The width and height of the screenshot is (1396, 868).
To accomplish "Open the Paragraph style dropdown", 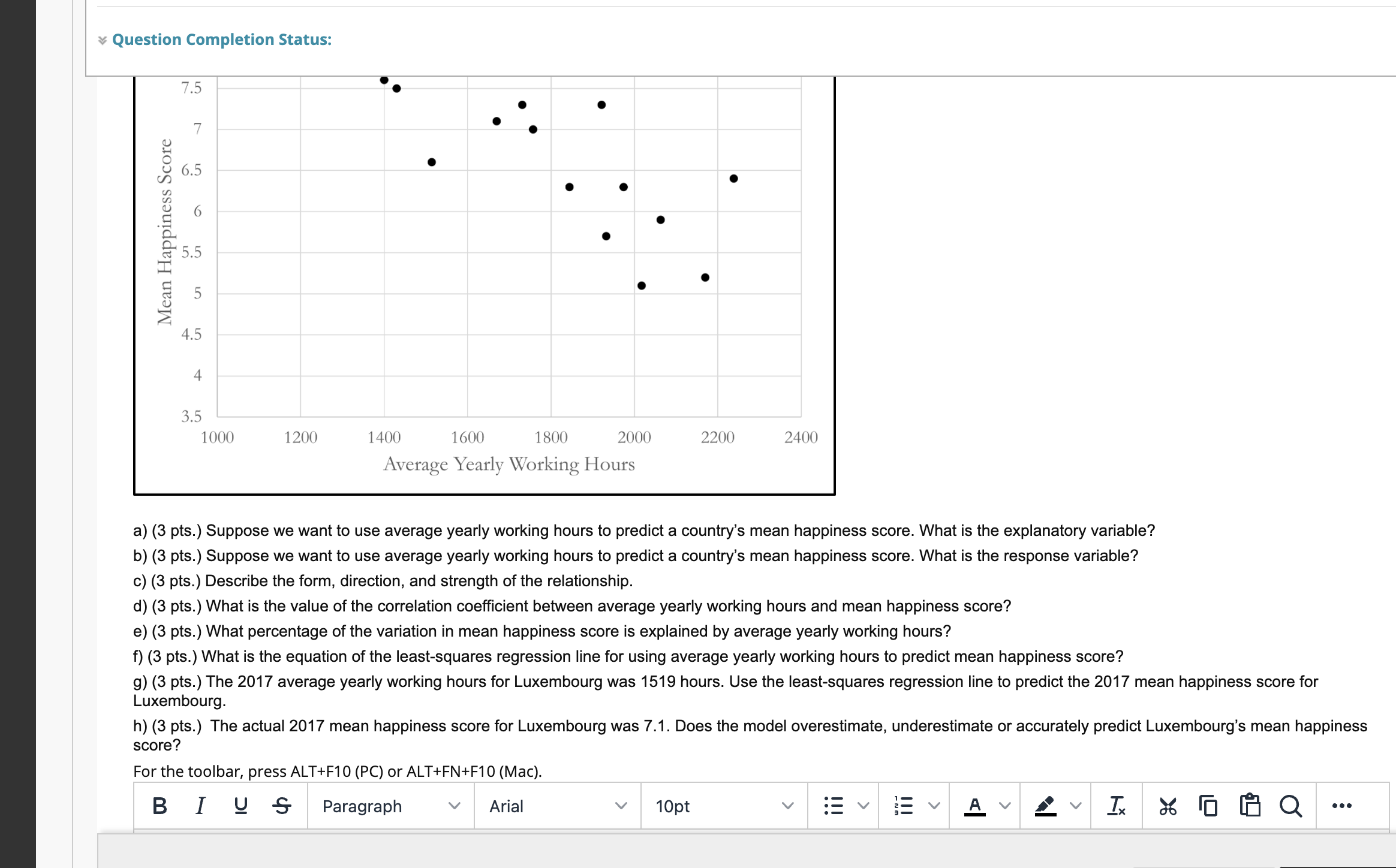I will tap(390, 806).
